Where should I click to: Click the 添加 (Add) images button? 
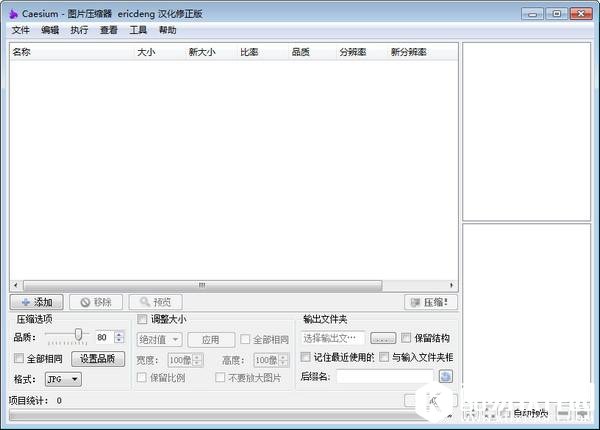coord(37,302)
